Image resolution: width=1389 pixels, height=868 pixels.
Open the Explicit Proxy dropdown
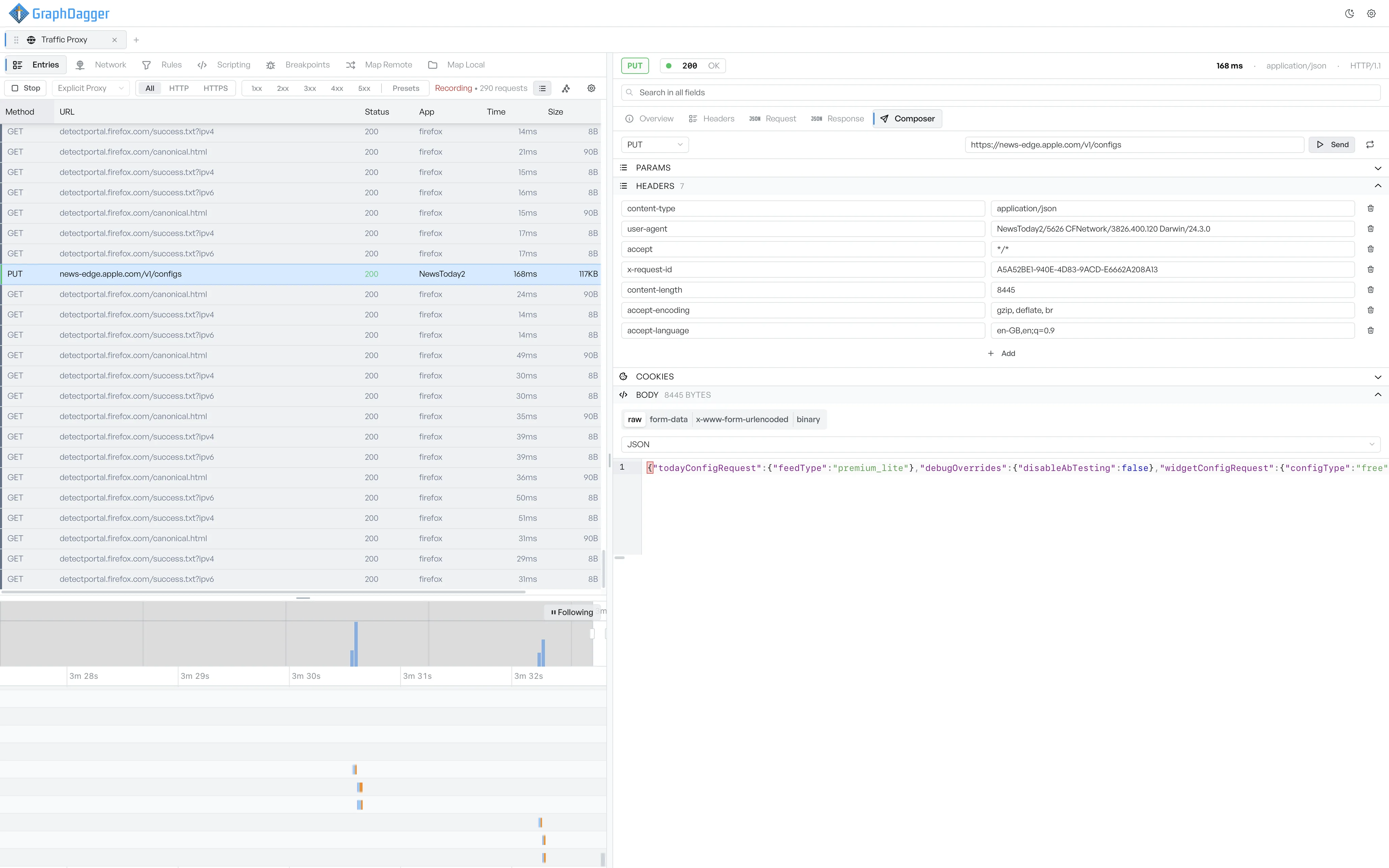coord(91,88)
